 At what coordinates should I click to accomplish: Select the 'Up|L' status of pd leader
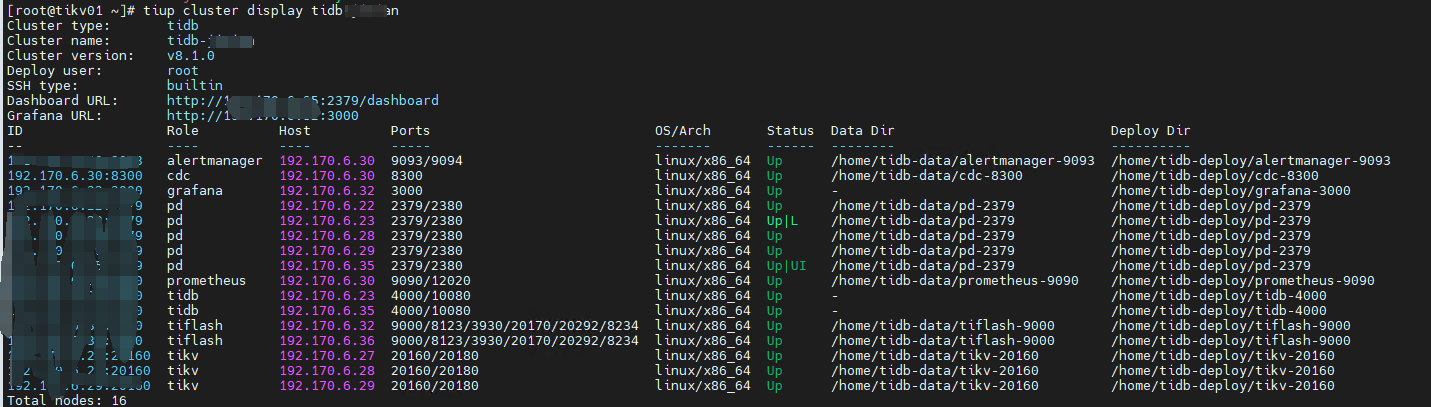[782, 221]
